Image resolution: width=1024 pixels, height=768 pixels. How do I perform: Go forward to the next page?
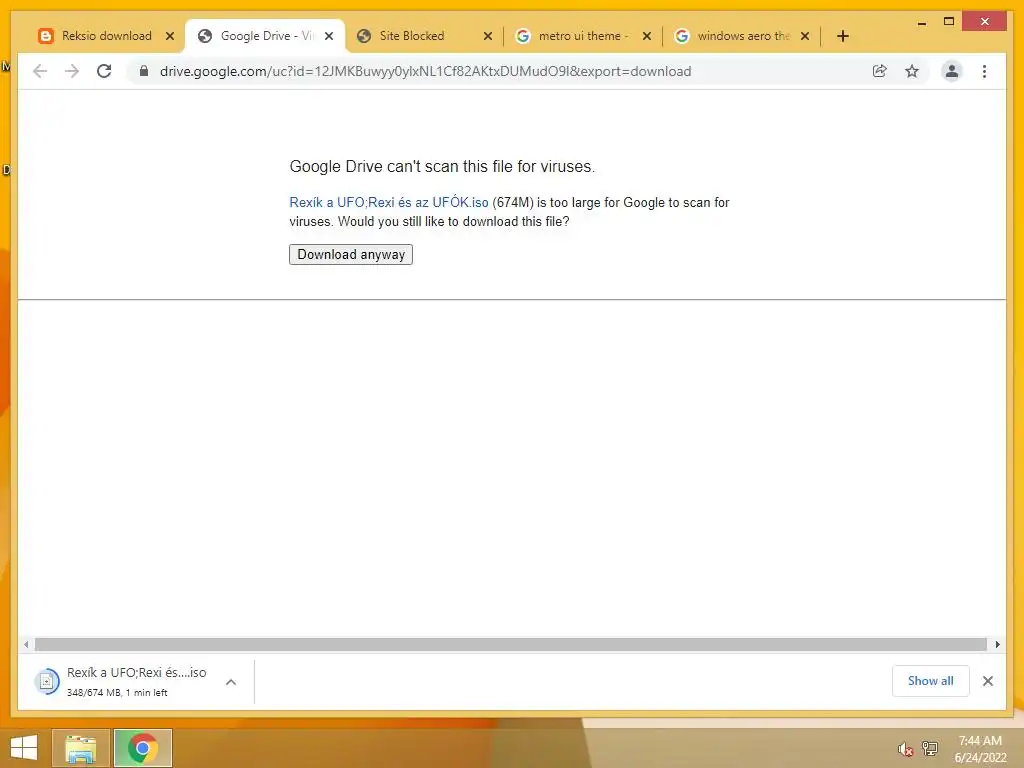point(72,71)
